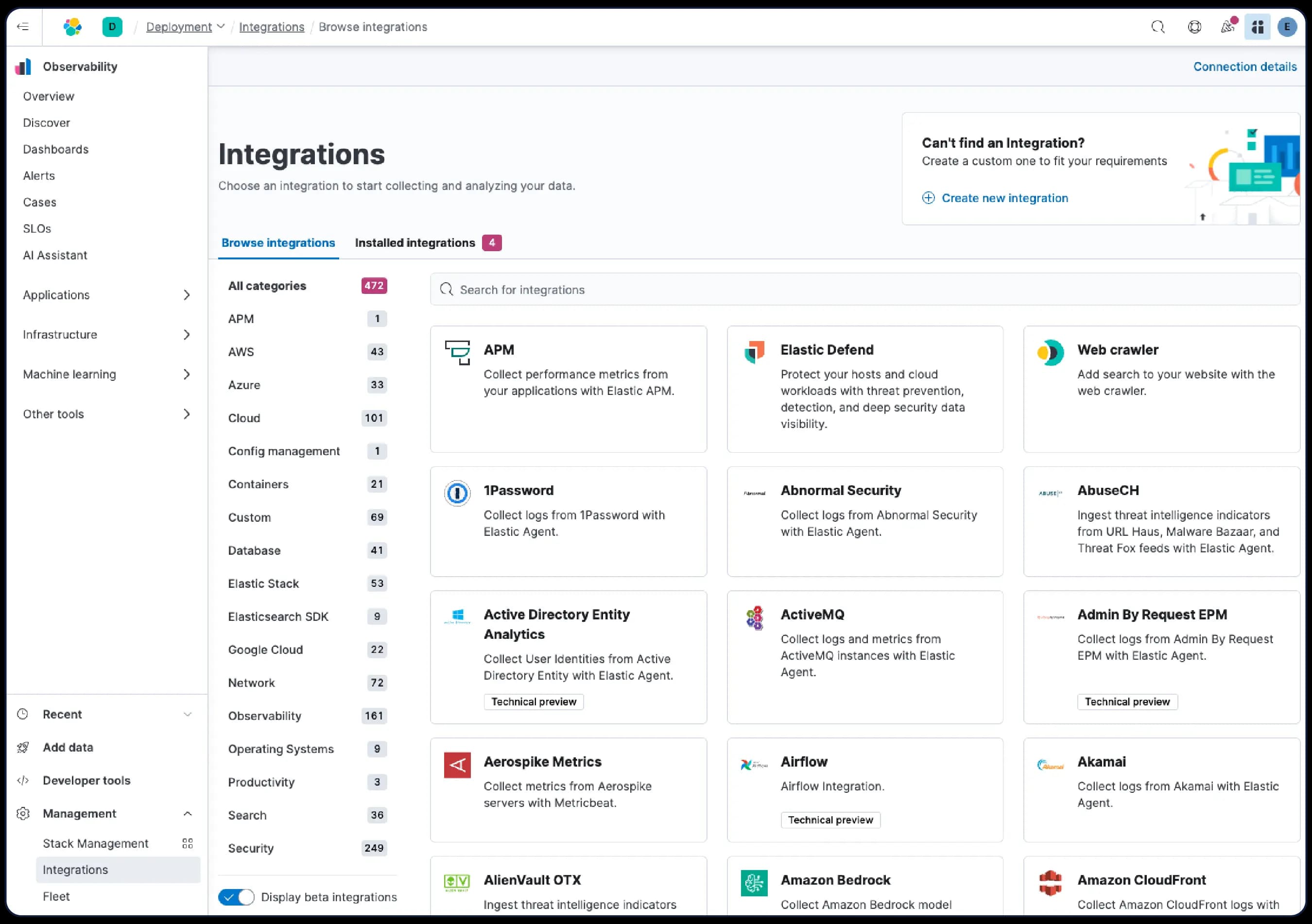1312x924 pixels.
Task: Click the Stack Management grid icon
Action: point(188,843)
